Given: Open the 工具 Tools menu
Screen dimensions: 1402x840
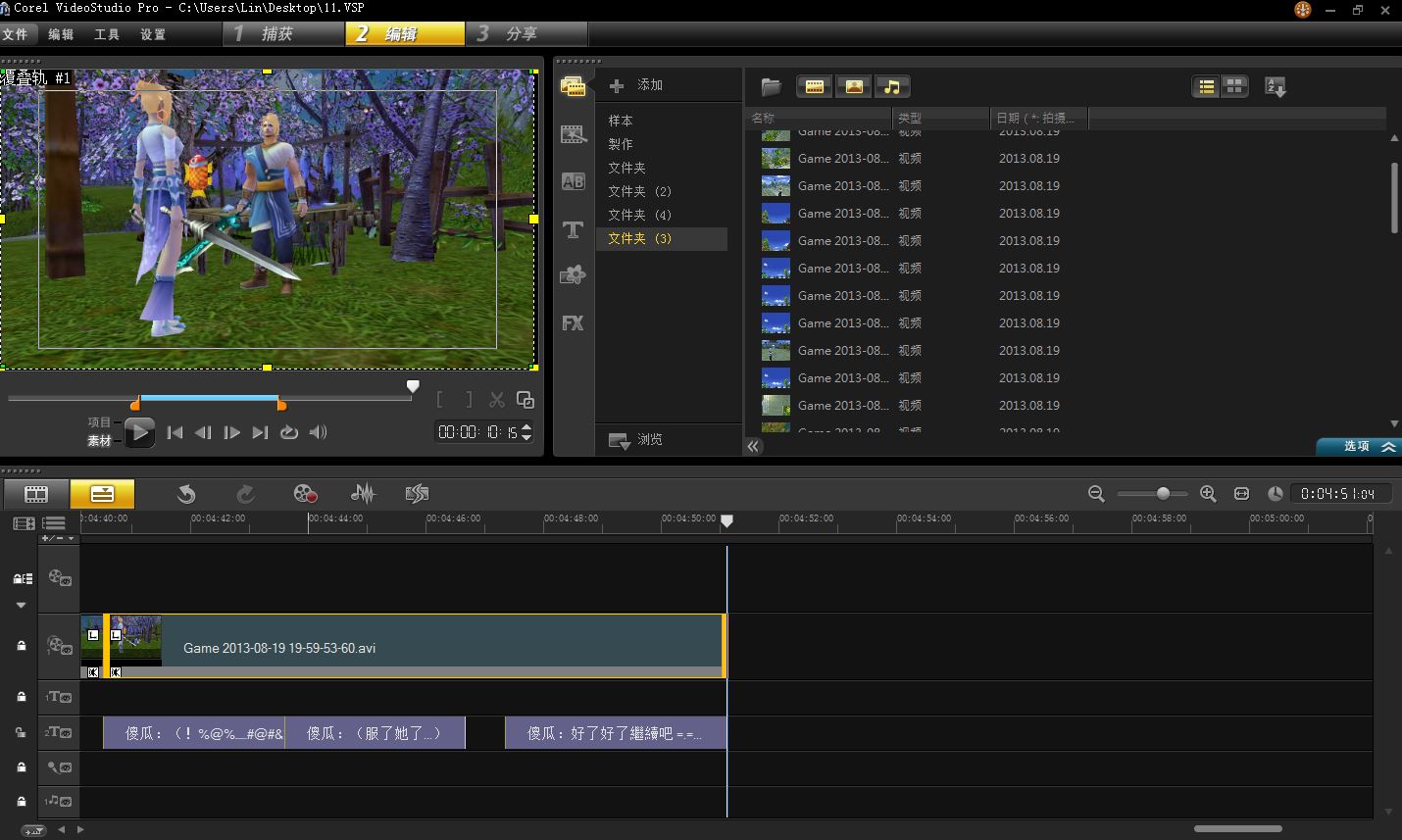Looking at the screenshot, I should (x=107, y=34).
